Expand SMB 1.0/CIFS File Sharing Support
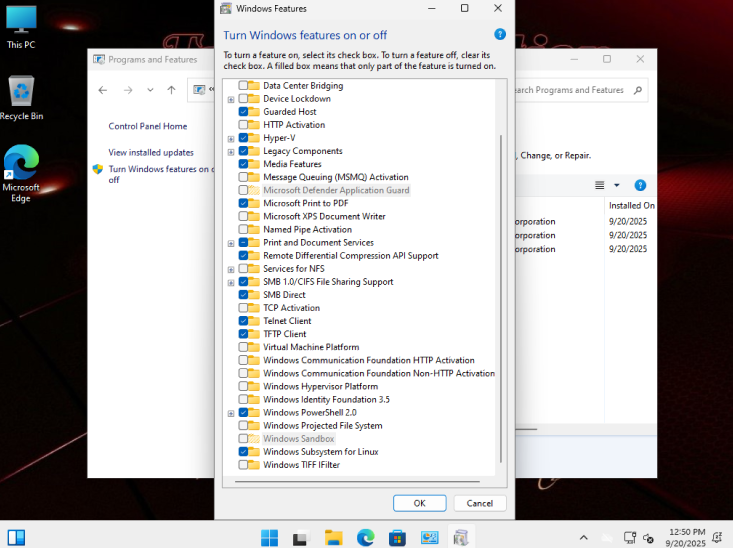This screenshot has width=733, height=548. click(231, 283)
